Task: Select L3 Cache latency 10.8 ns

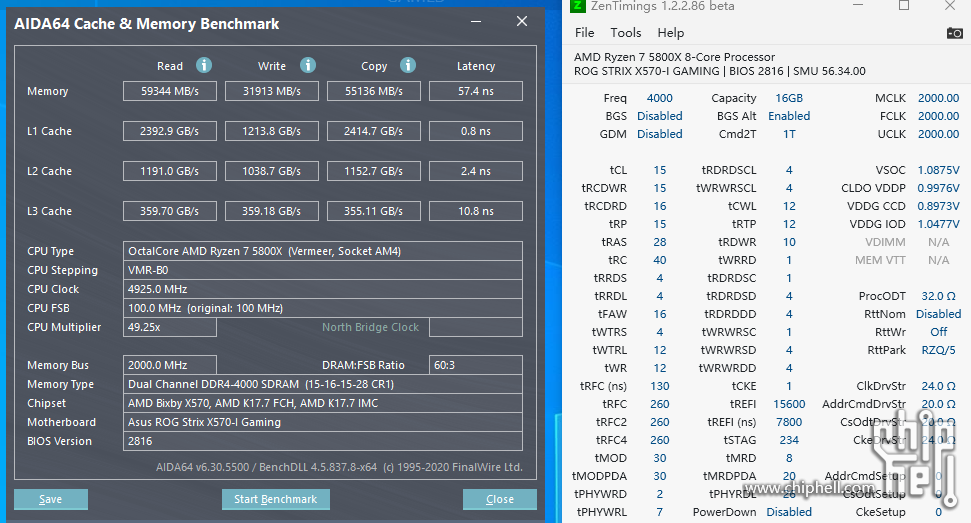Action: coord(476,211)
